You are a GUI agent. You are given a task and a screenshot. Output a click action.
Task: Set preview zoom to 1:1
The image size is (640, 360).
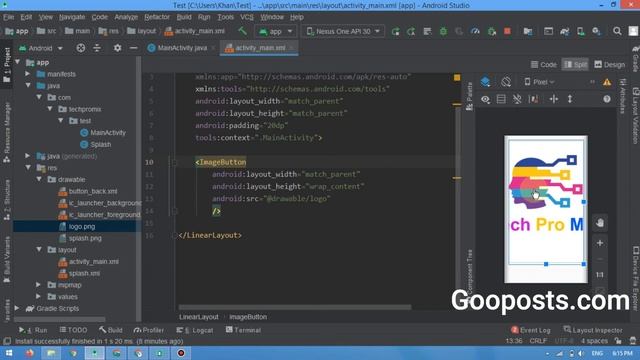(x=600, y=275)
